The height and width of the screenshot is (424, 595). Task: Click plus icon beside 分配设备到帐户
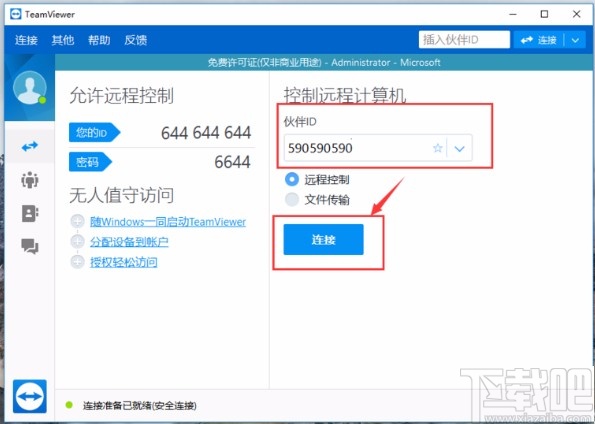[77, 241]
